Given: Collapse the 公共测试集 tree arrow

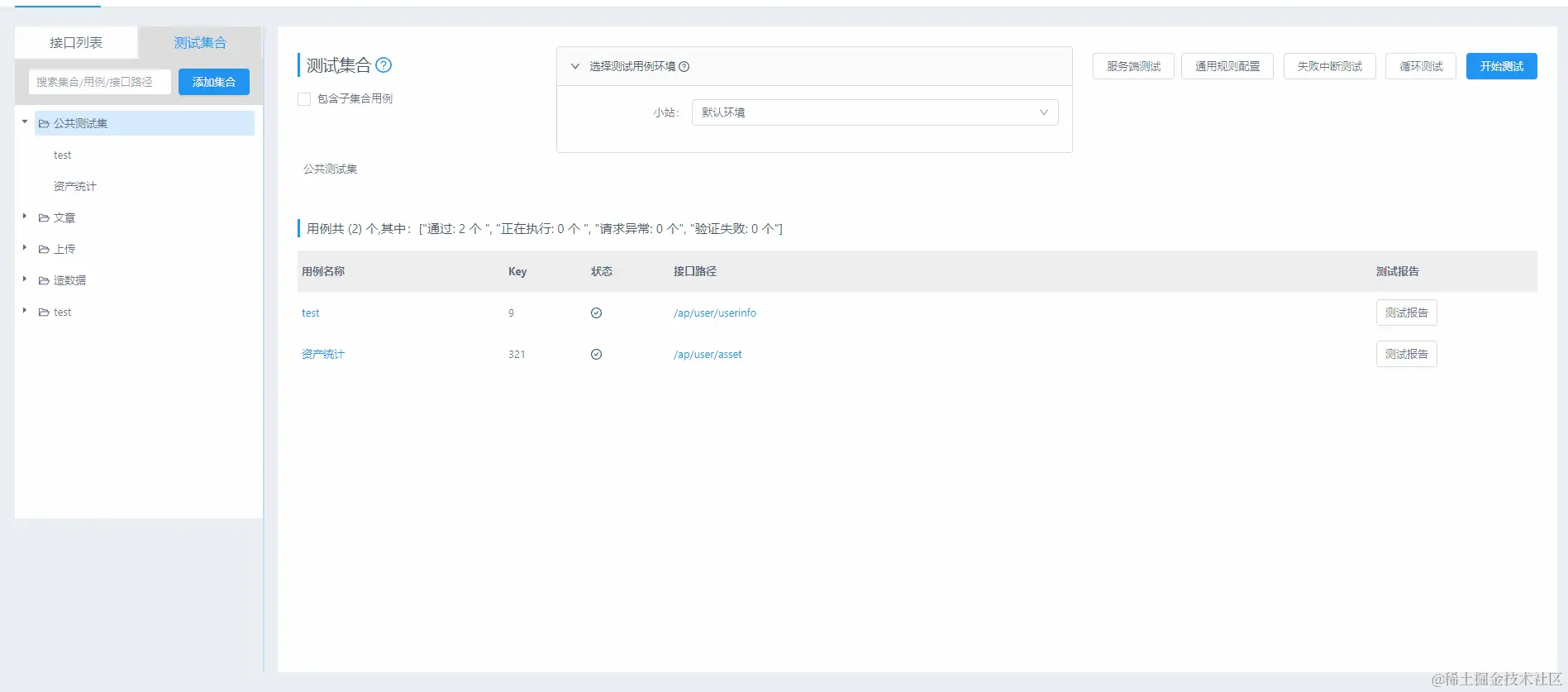Looking at the screenshot, I should [25, 122].
